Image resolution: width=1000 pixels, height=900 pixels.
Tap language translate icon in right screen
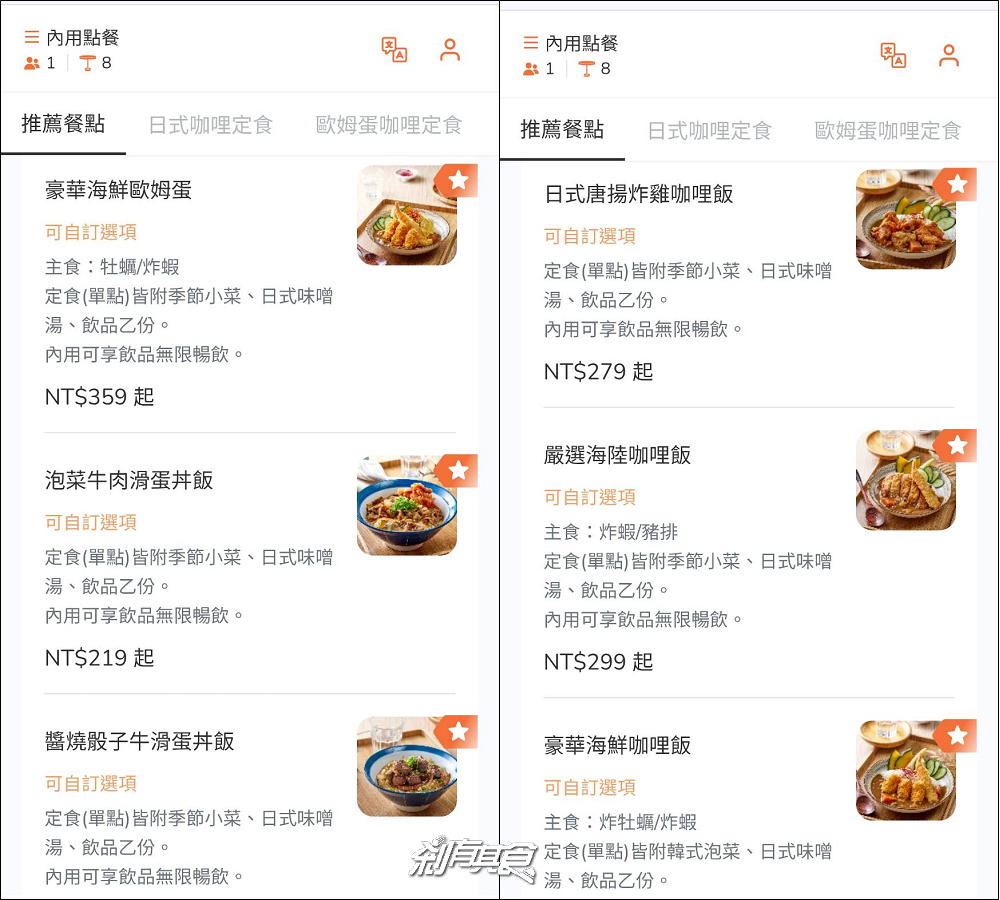[x=893, y=55]
